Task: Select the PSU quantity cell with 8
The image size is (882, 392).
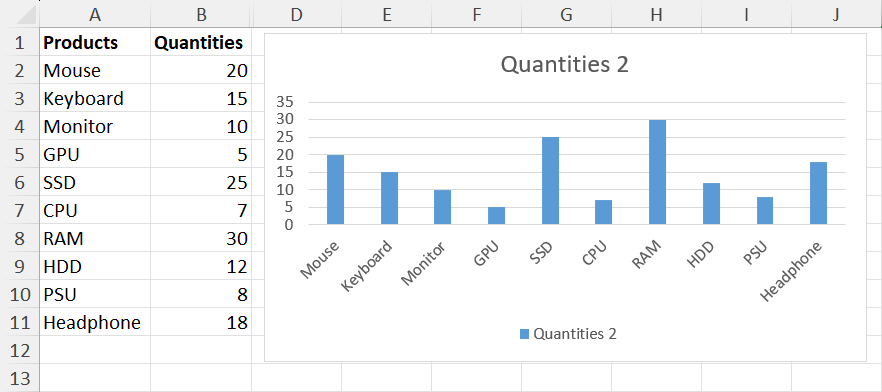Action: 201,295
